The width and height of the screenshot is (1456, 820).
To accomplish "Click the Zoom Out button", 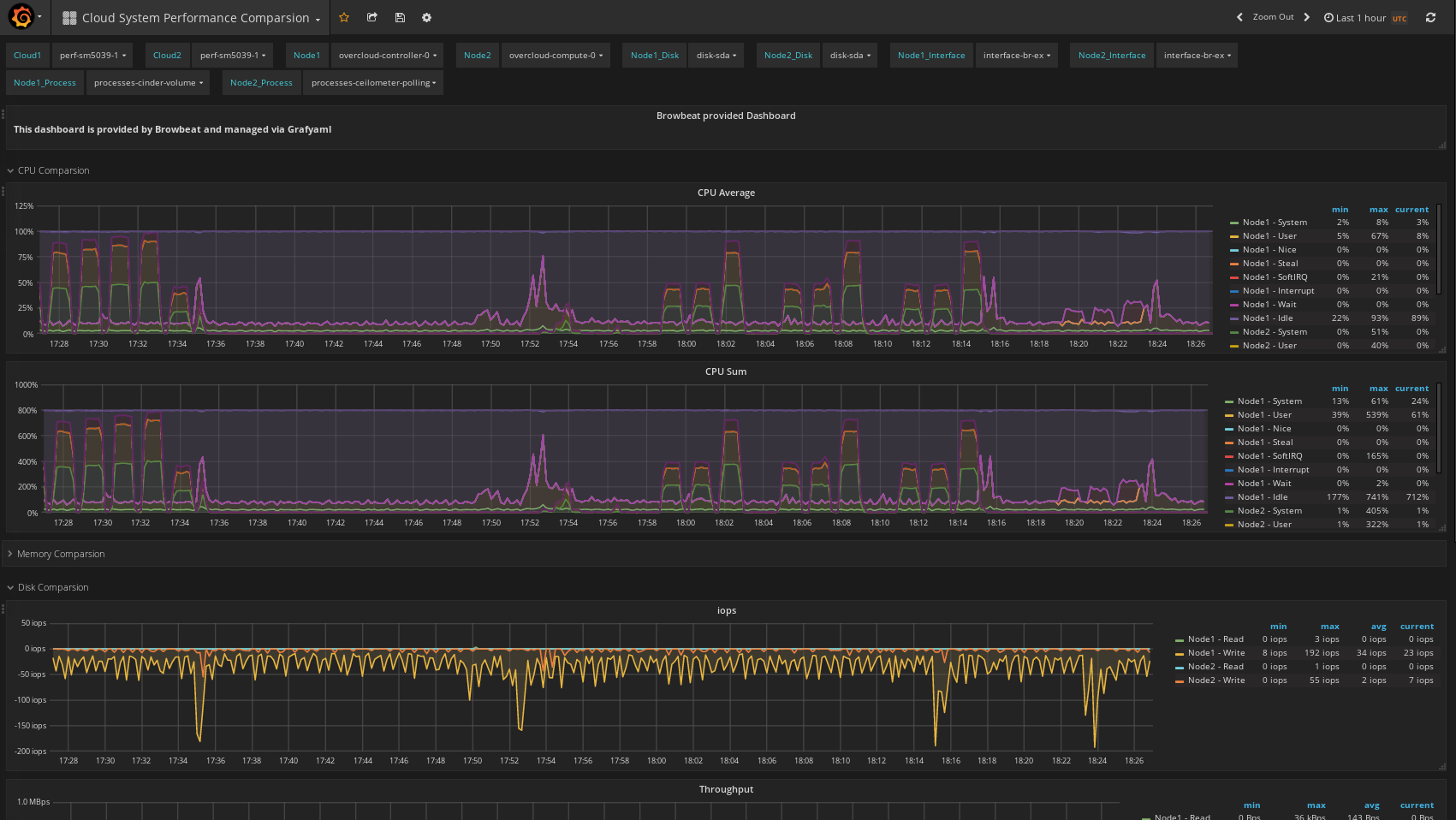I will tap(1273, 17).
